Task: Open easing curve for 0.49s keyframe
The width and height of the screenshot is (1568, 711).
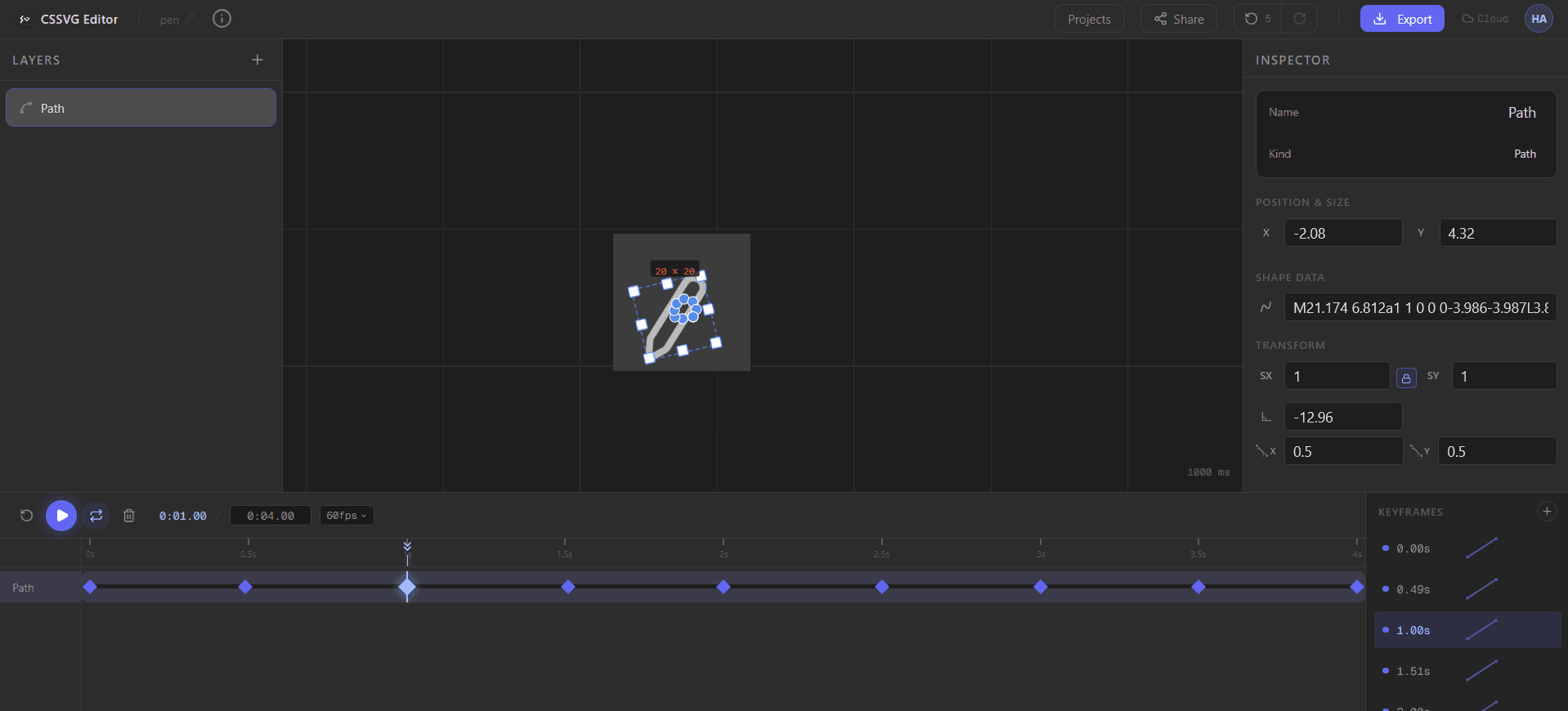Action: (1481, 589)
